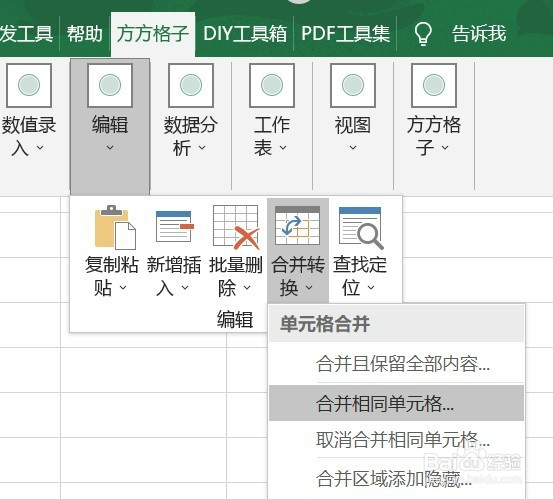Switch to the 方方格子 ribbon tab
Image resolution: width=553 pixels, height=499 pixels.
pos(153,34)
